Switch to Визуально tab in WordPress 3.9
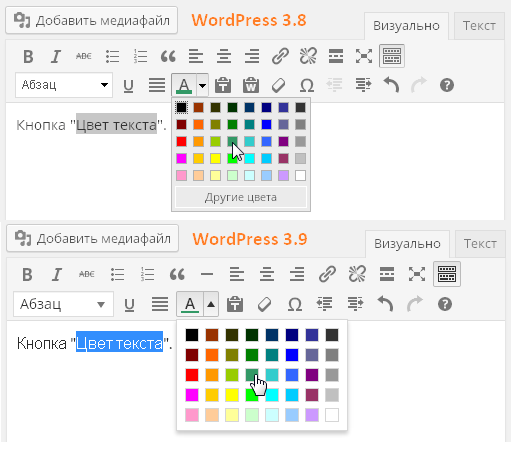 [407, 244]
